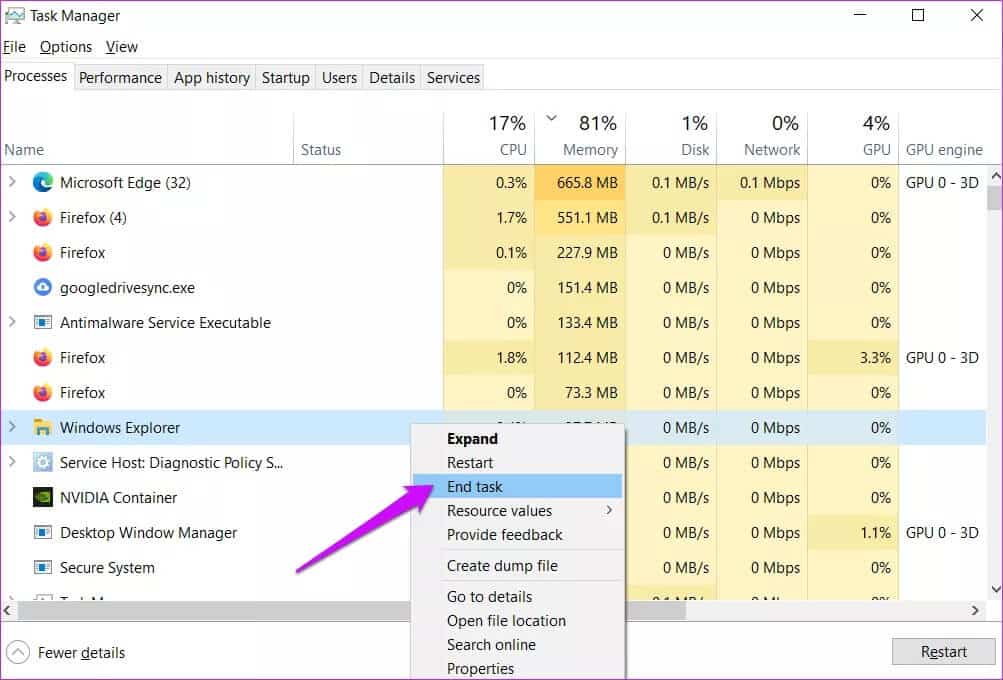Click the Firefox (4) process icon

tap(42, 218)
